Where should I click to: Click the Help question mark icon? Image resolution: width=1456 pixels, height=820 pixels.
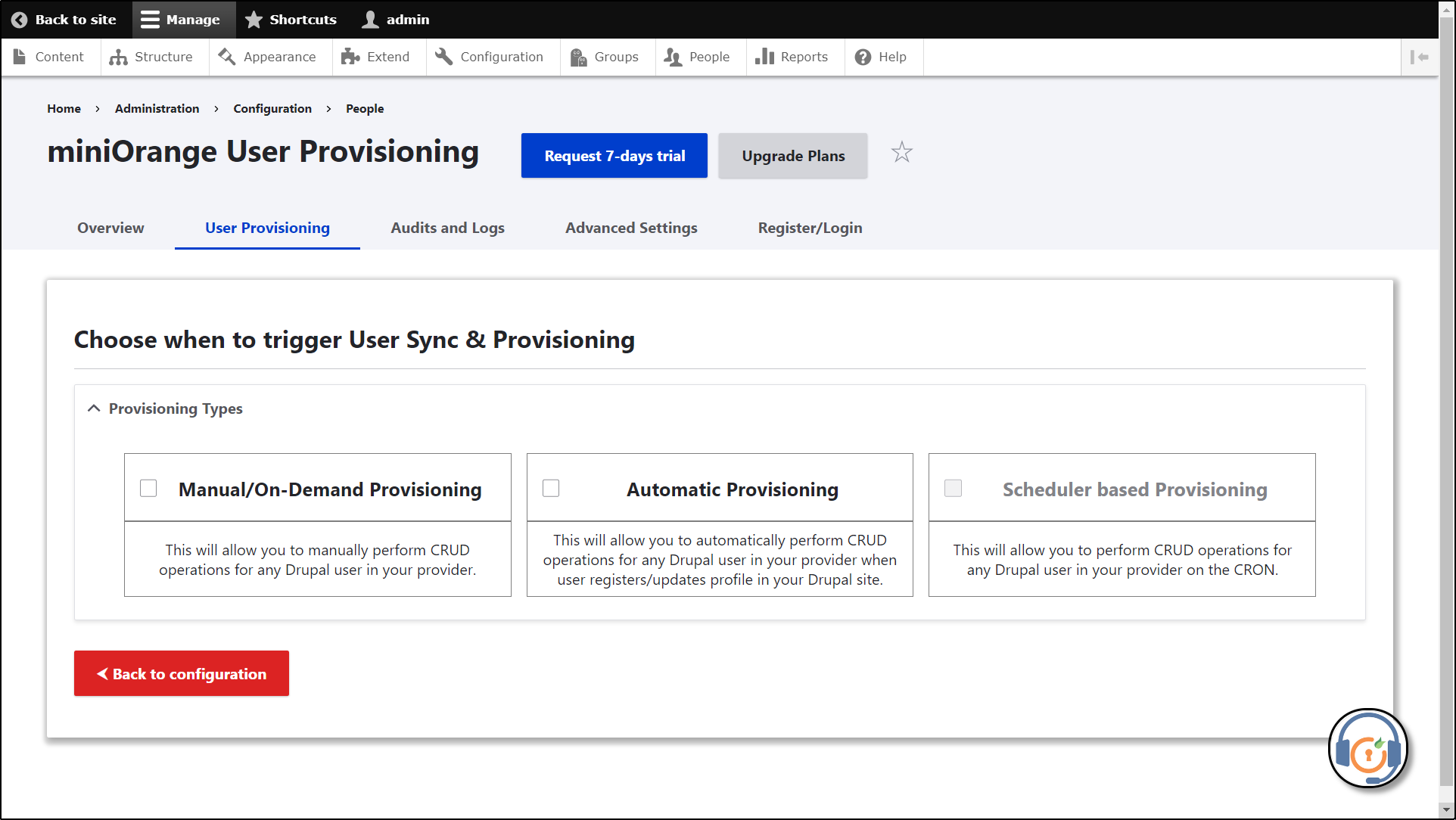point(863,57)
